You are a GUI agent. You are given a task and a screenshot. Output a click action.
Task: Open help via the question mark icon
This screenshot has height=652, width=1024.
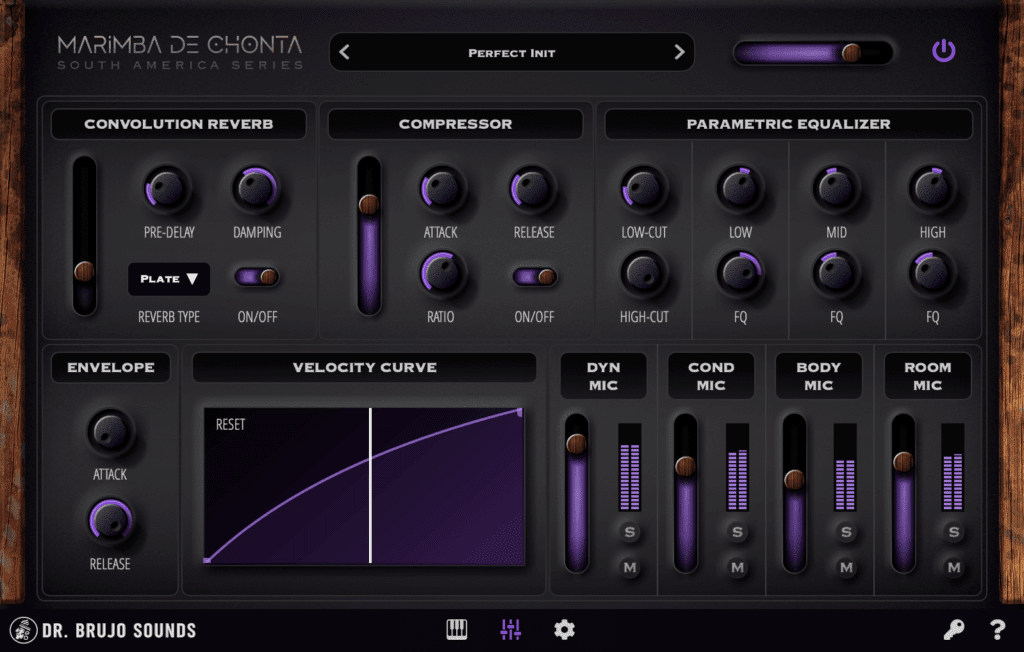(996, 629)
